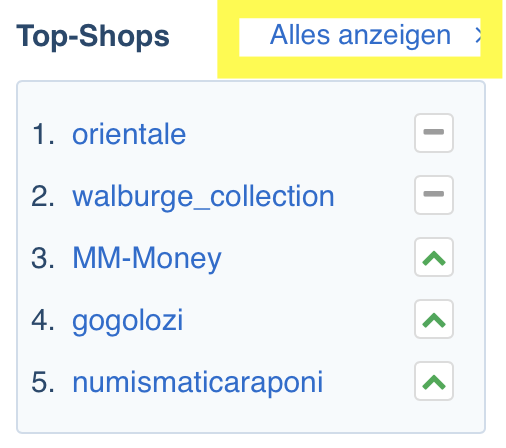Click the chevron arrow beside Alles anzeigen
The height and width of the screenshot is (448, 506).
478,36
